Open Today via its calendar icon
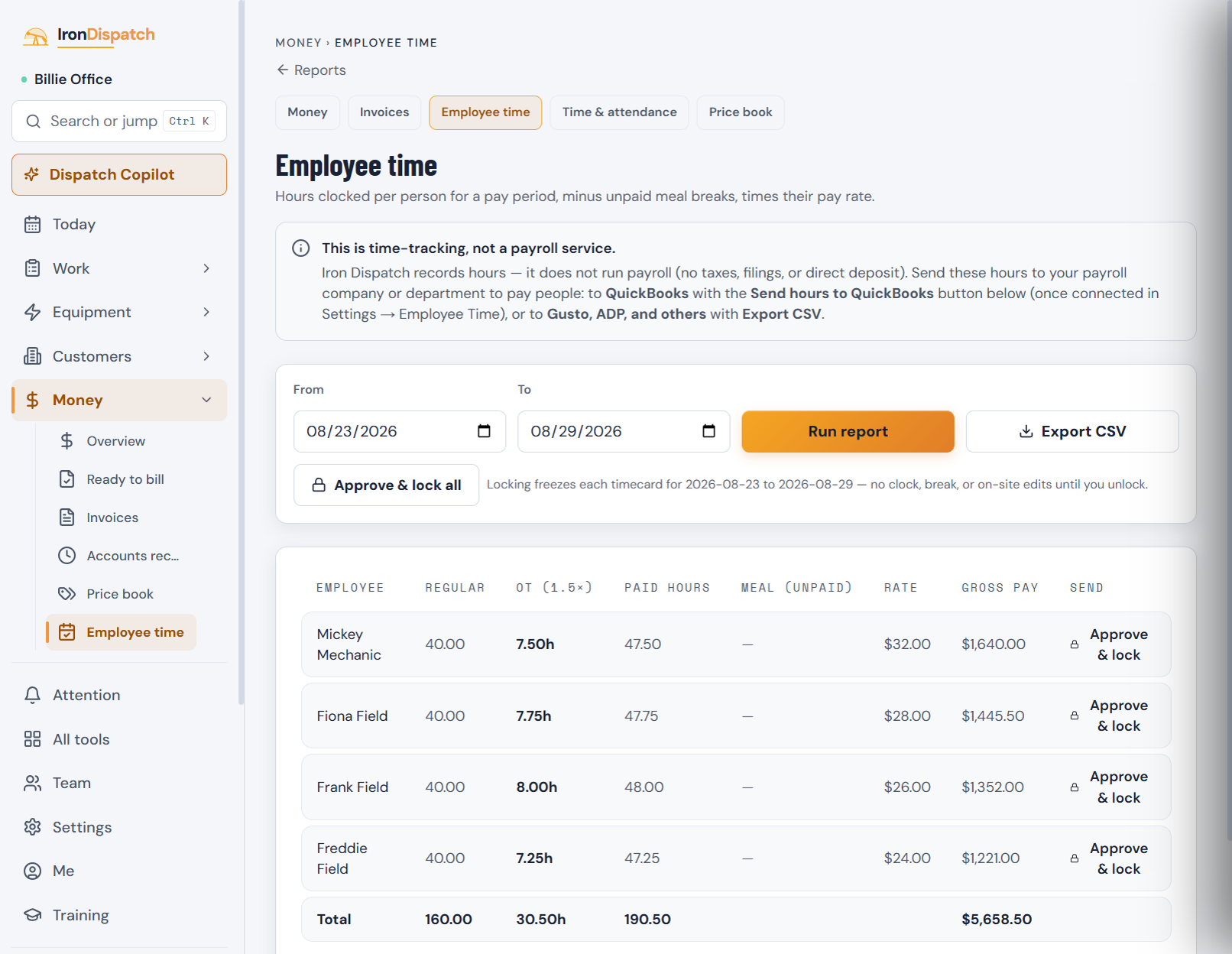Image resolution: width=1232 pixels, height=954 pixels. click(32, 225)
